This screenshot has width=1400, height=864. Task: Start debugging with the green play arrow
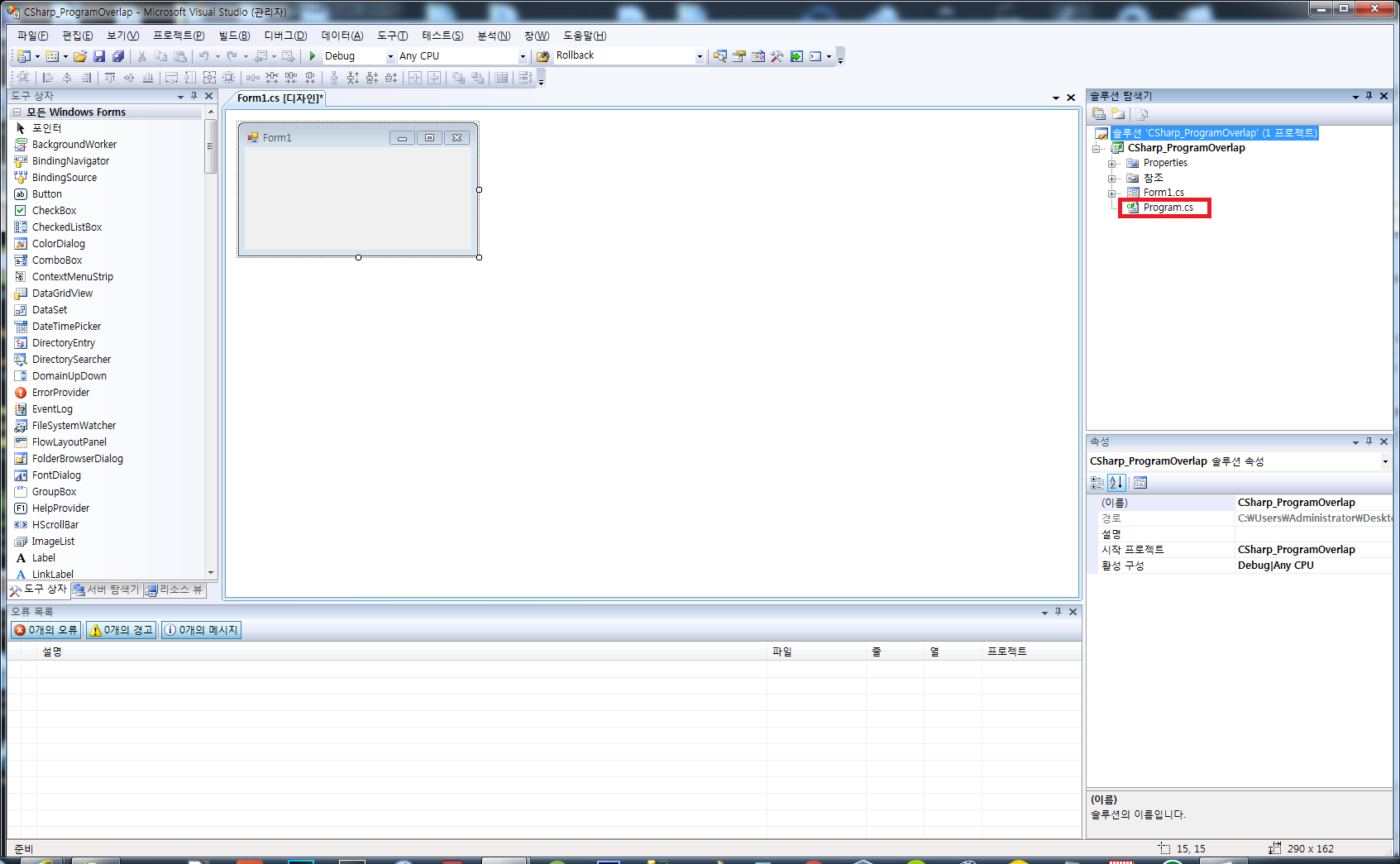tap(313, 56)
